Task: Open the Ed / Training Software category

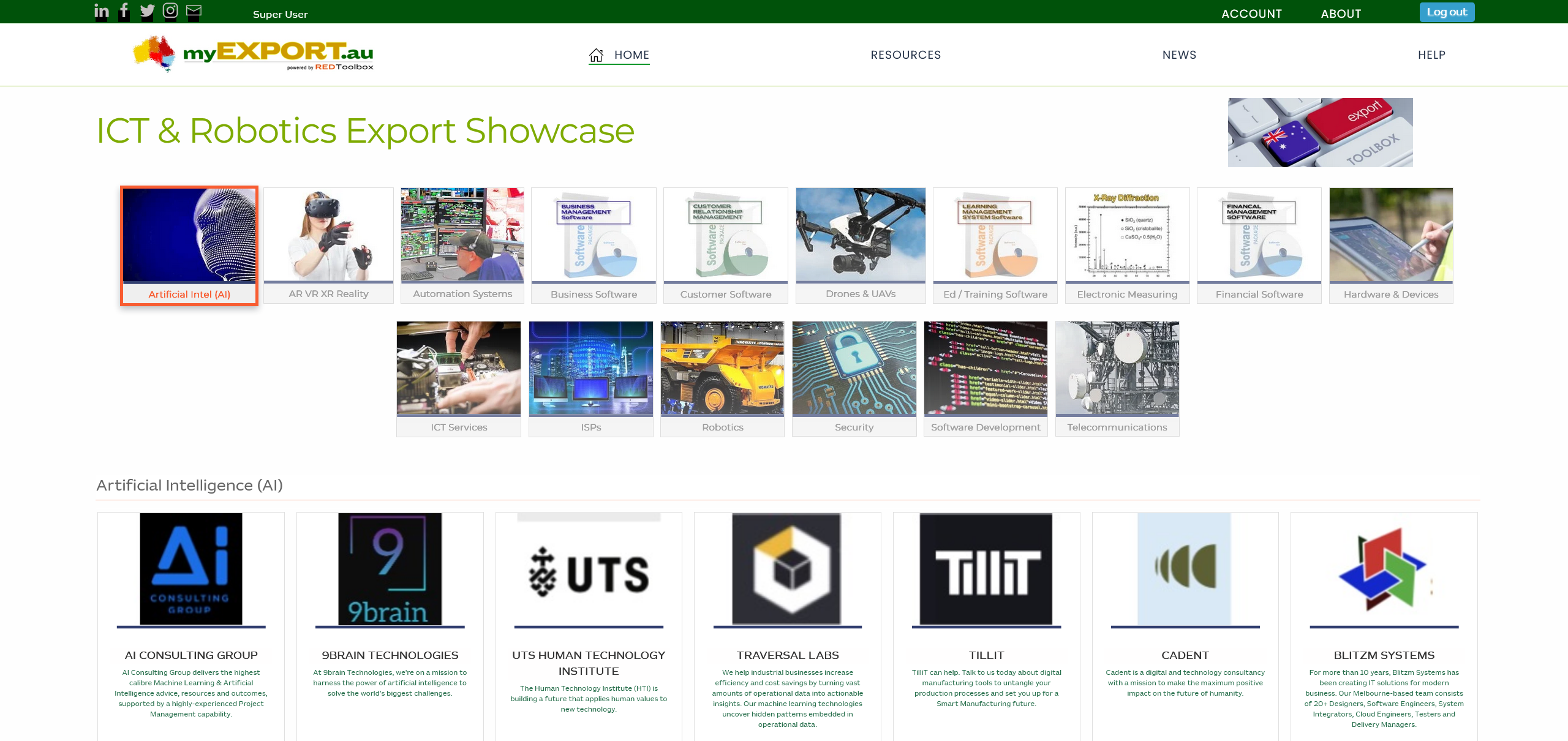Action: 995,246
